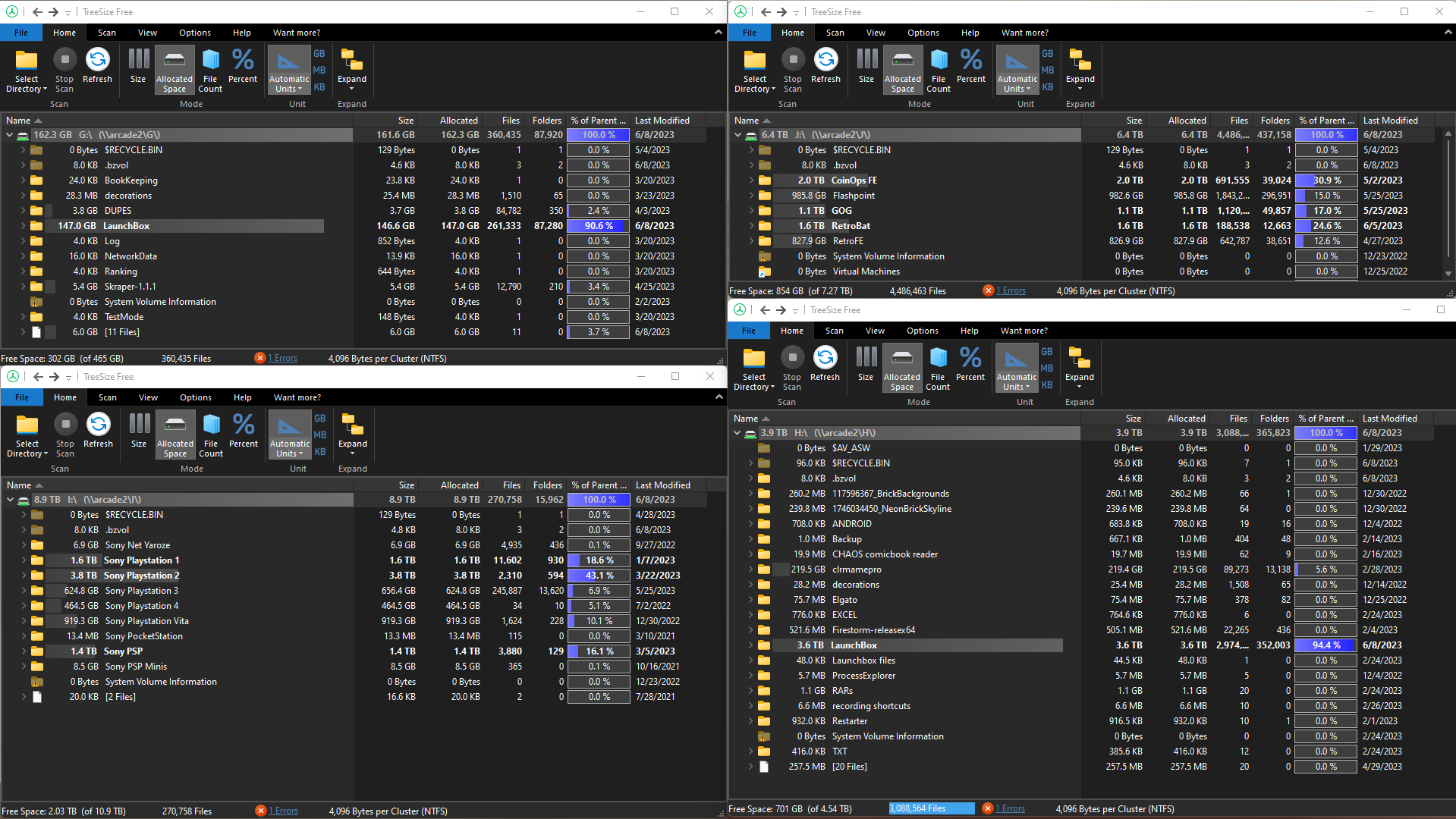Viewport: 1456px width, 819px height.
Task: Select Size mode in G: drive window
Action: click(x=138, y=66)
